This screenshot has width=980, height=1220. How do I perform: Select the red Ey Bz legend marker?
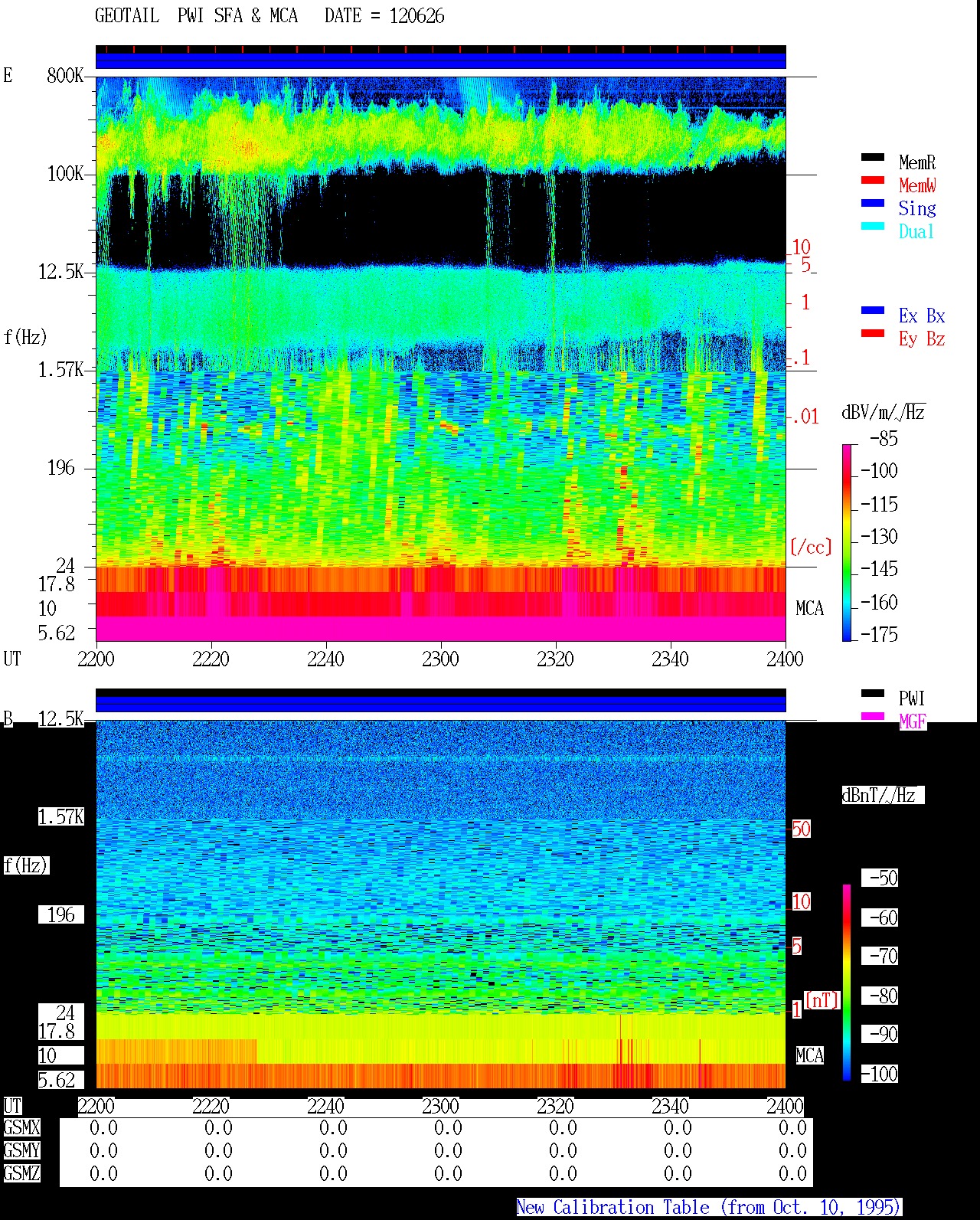tap(873, 333)
